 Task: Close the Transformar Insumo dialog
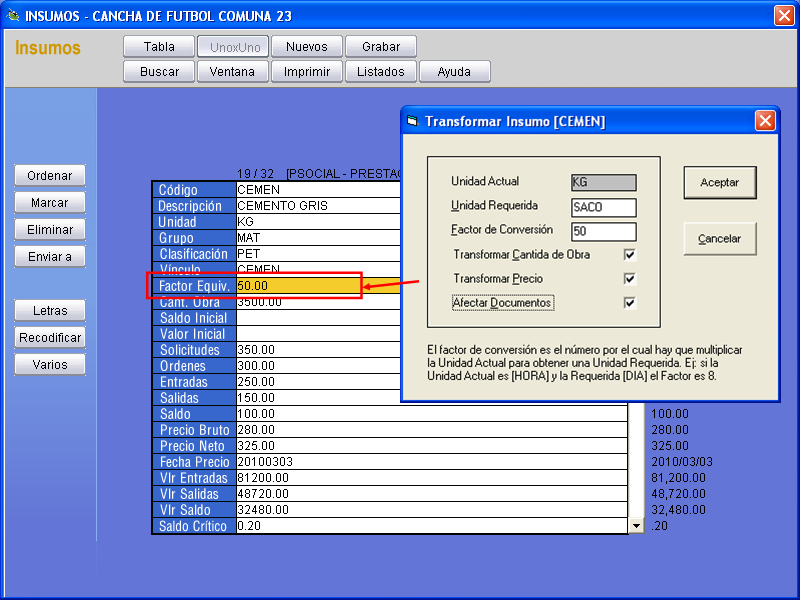765,121
